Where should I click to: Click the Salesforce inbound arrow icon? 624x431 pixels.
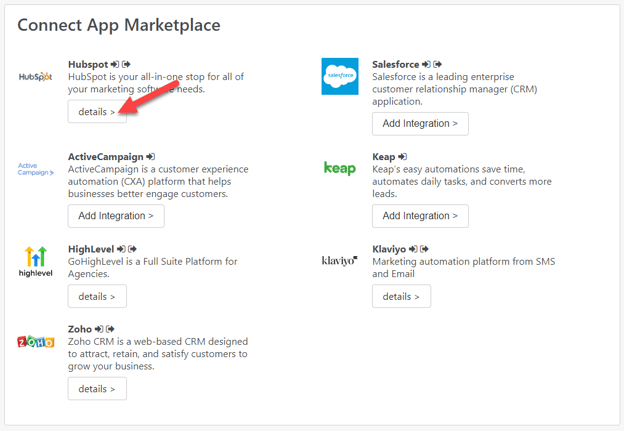click(426, 64)
